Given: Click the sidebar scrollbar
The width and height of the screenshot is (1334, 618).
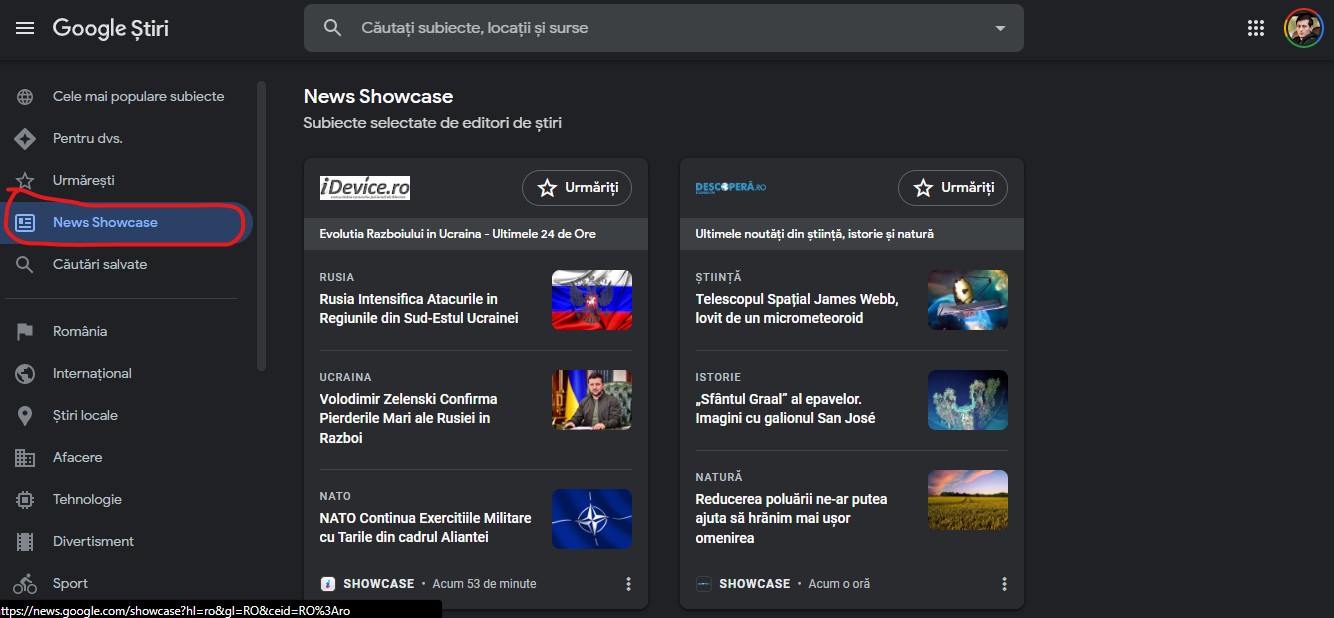Looking at the screenshot, I should click(x=262, y=226).
